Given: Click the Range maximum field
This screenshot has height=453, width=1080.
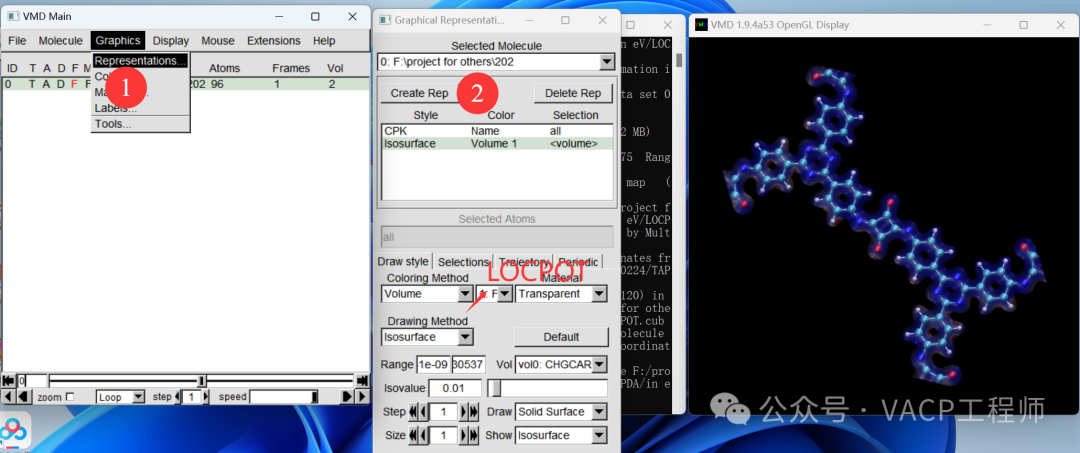Looking at the screenshot, I should (468, 364).
